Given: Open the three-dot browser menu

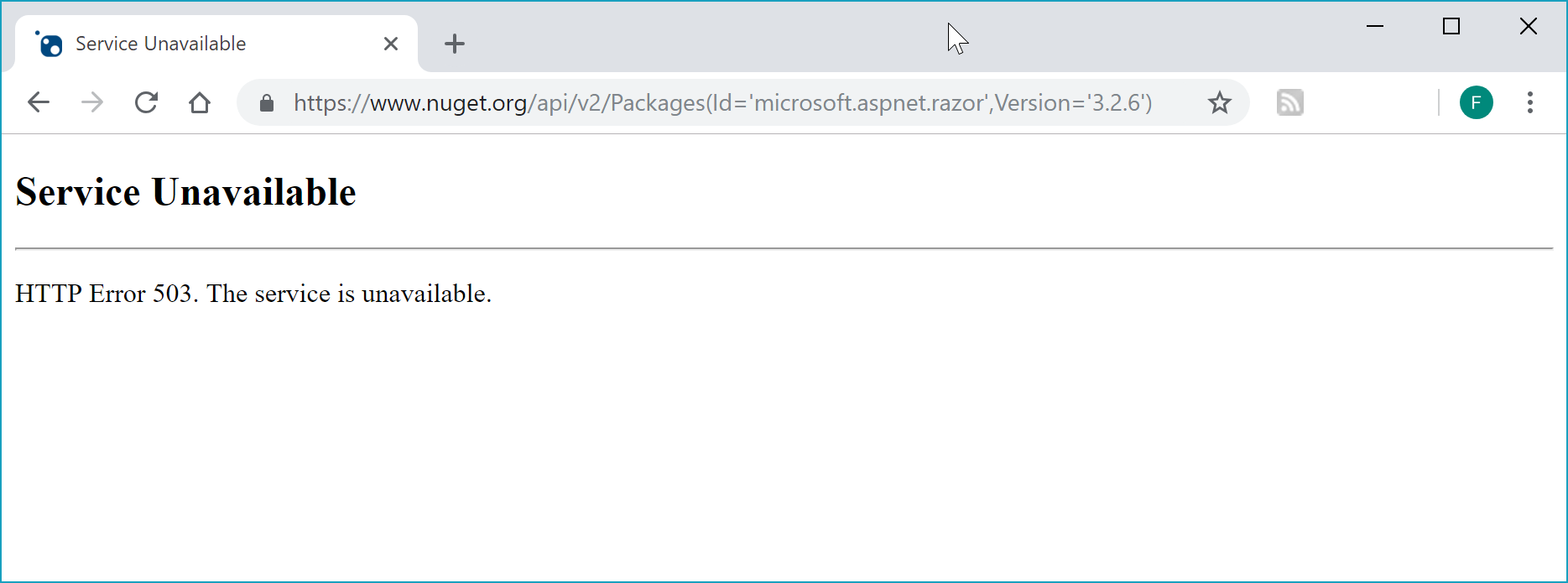Looking at the screenshot, I should click(x=1530, y=102).
